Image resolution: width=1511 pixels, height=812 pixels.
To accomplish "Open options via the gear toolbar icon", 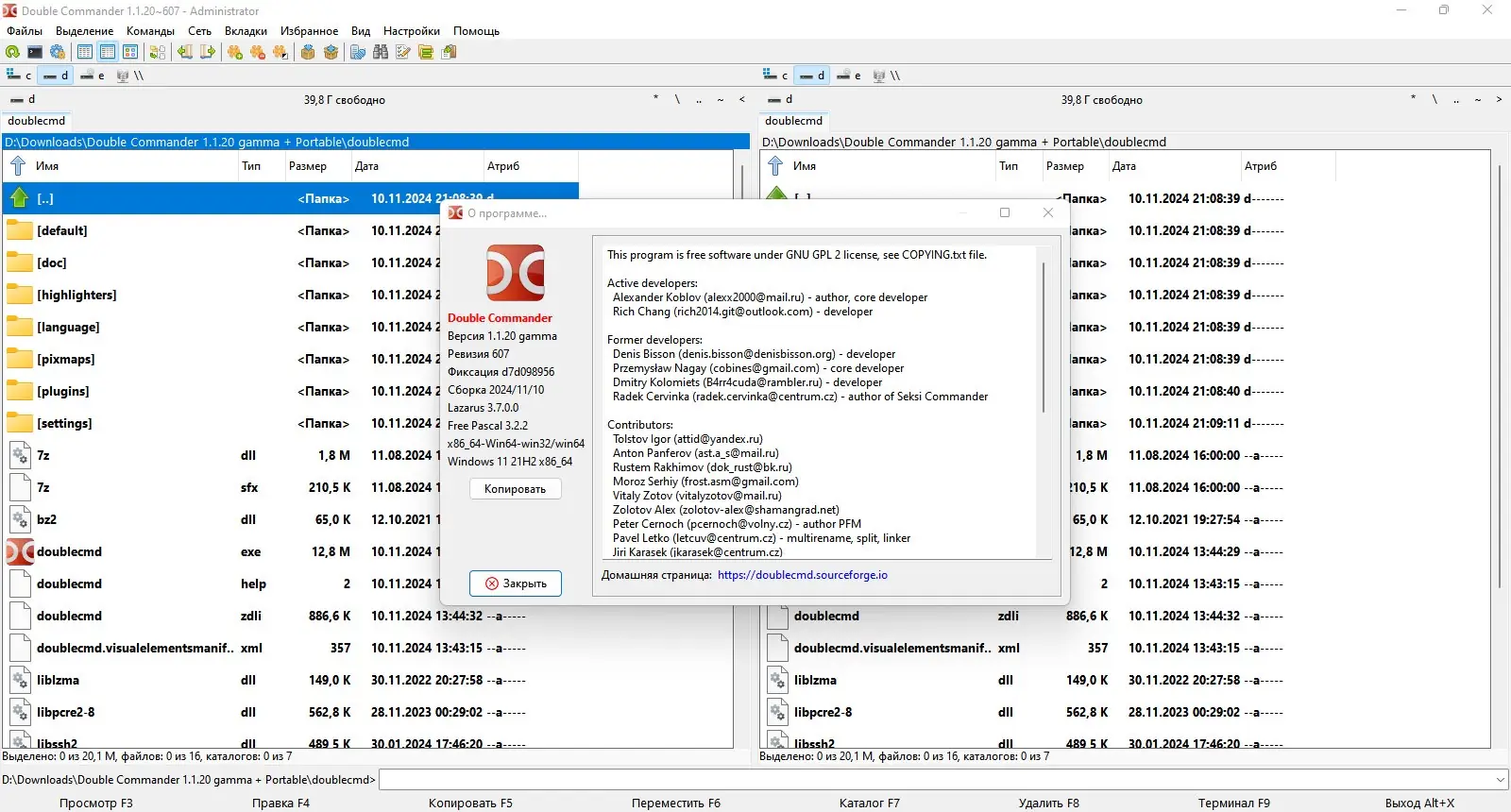I will point(58,52).
